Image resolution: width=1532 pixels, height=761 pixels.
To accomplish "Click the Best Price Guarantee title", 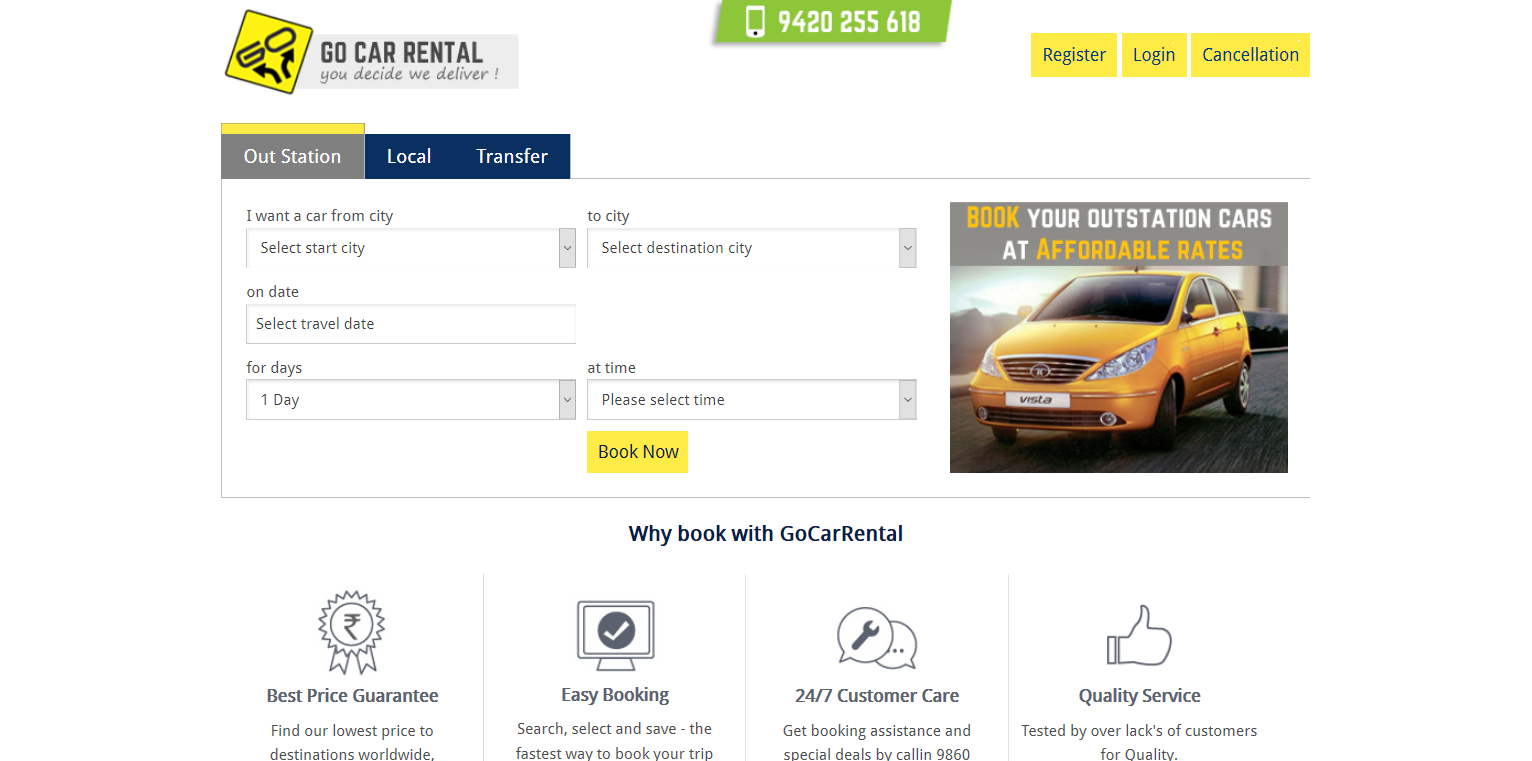I will (x=352, y=696).
